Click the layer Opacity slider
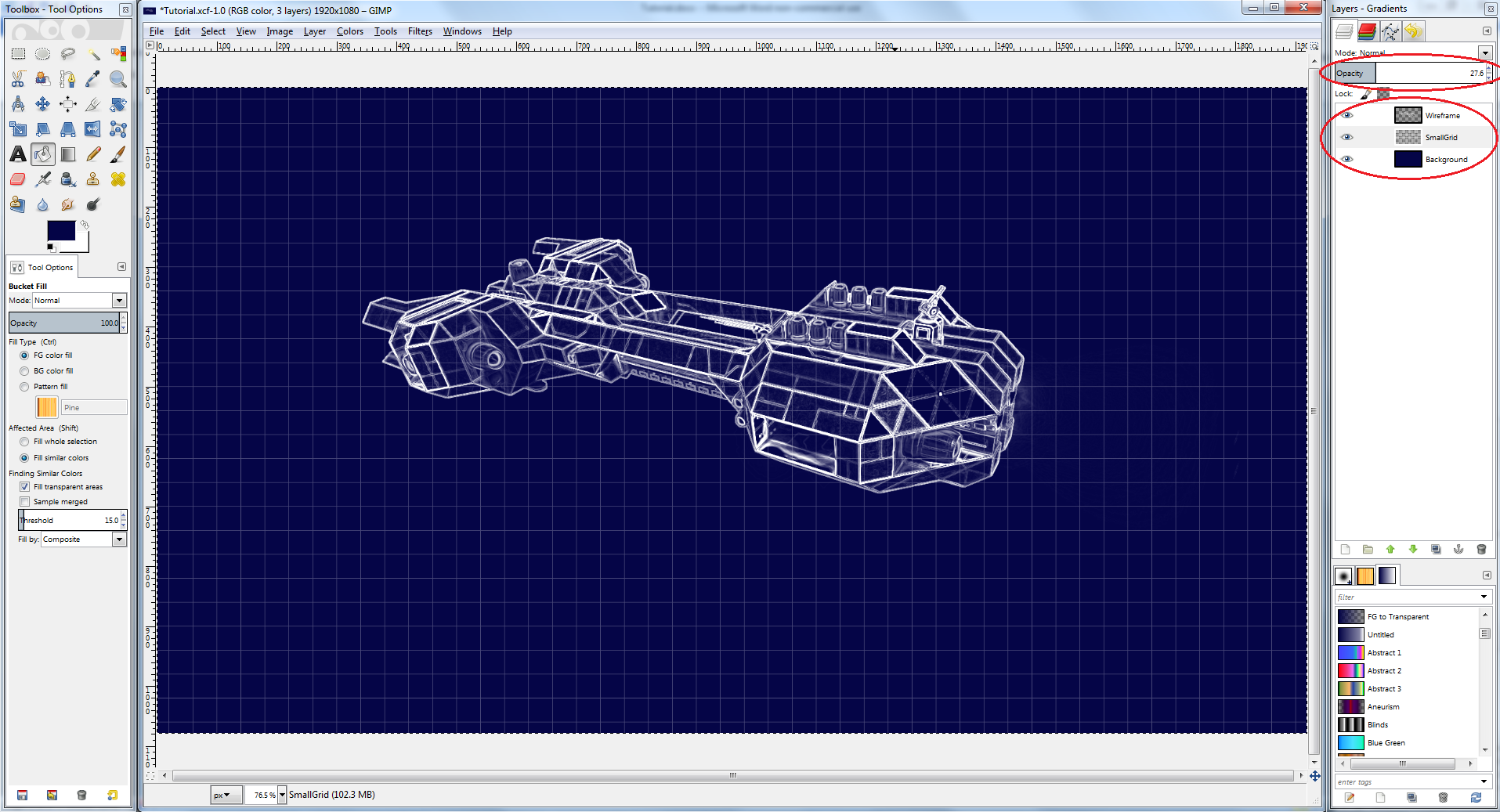Image resolution: width=1500 pixels, height=812 pixels. pos(1410,74)
